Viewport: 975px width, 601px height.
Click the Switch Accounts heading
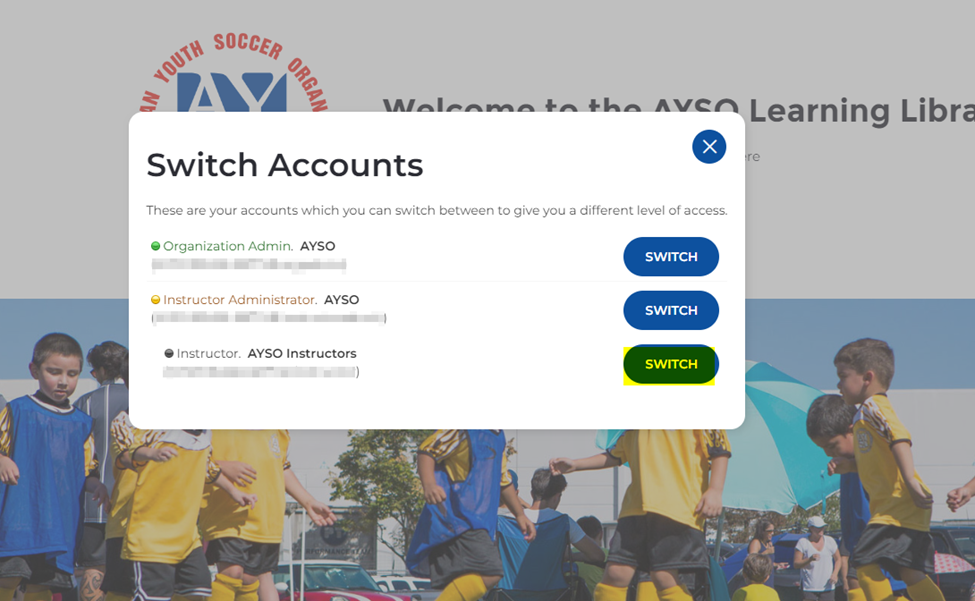[285, 165]
